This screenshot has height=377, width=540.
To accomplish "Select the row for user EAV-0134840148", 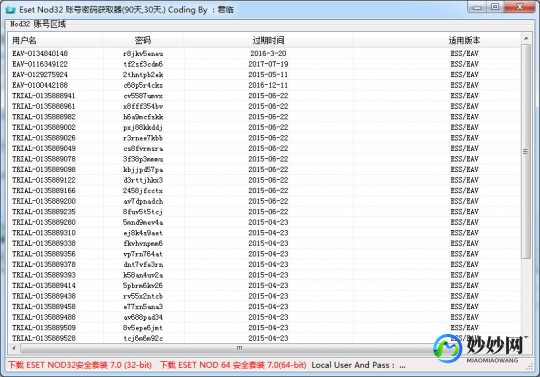I will coord(264,53).
